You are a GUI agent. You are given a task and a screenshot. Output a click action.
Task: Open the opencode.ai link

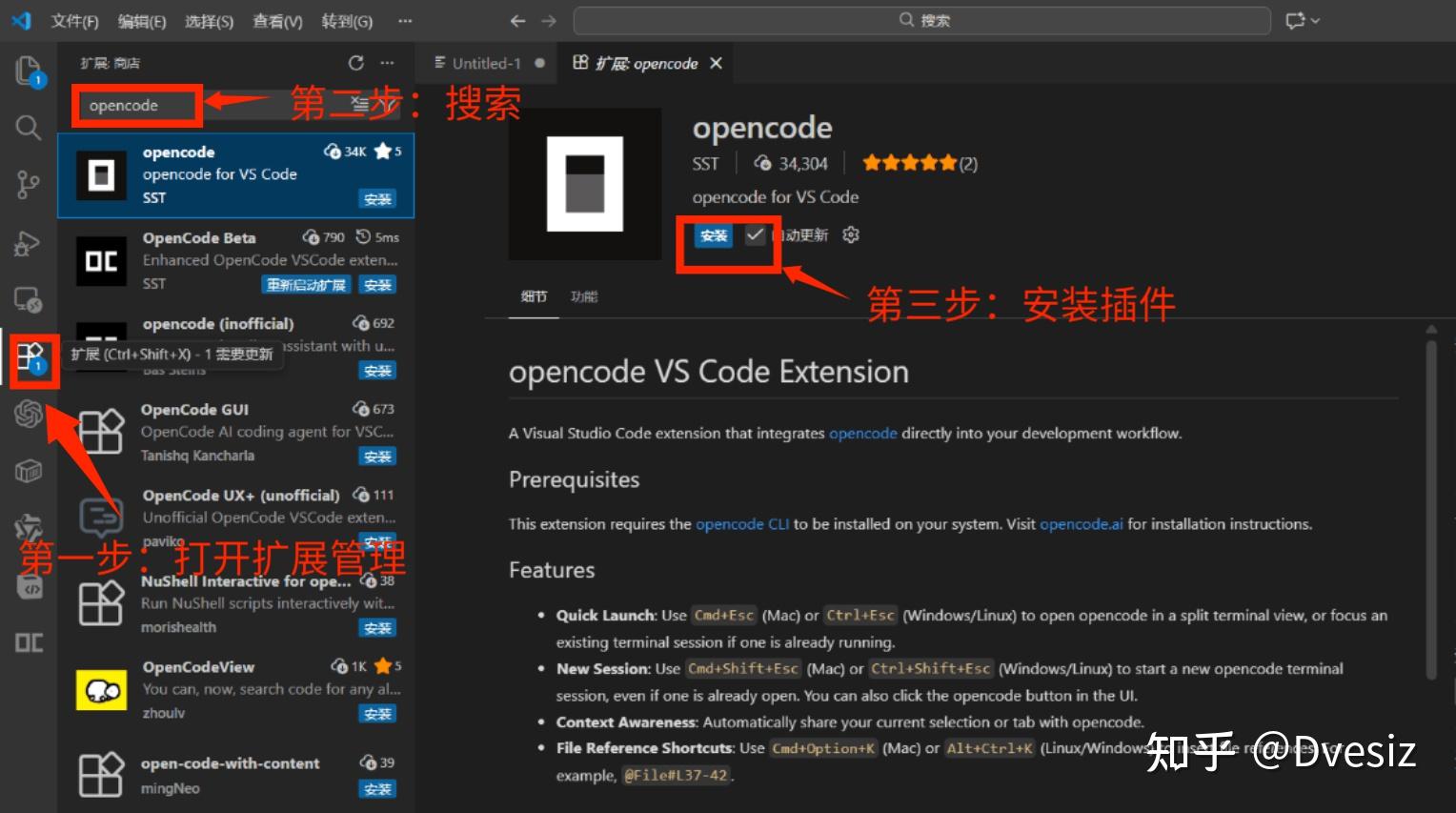[x=1082, y=524]
